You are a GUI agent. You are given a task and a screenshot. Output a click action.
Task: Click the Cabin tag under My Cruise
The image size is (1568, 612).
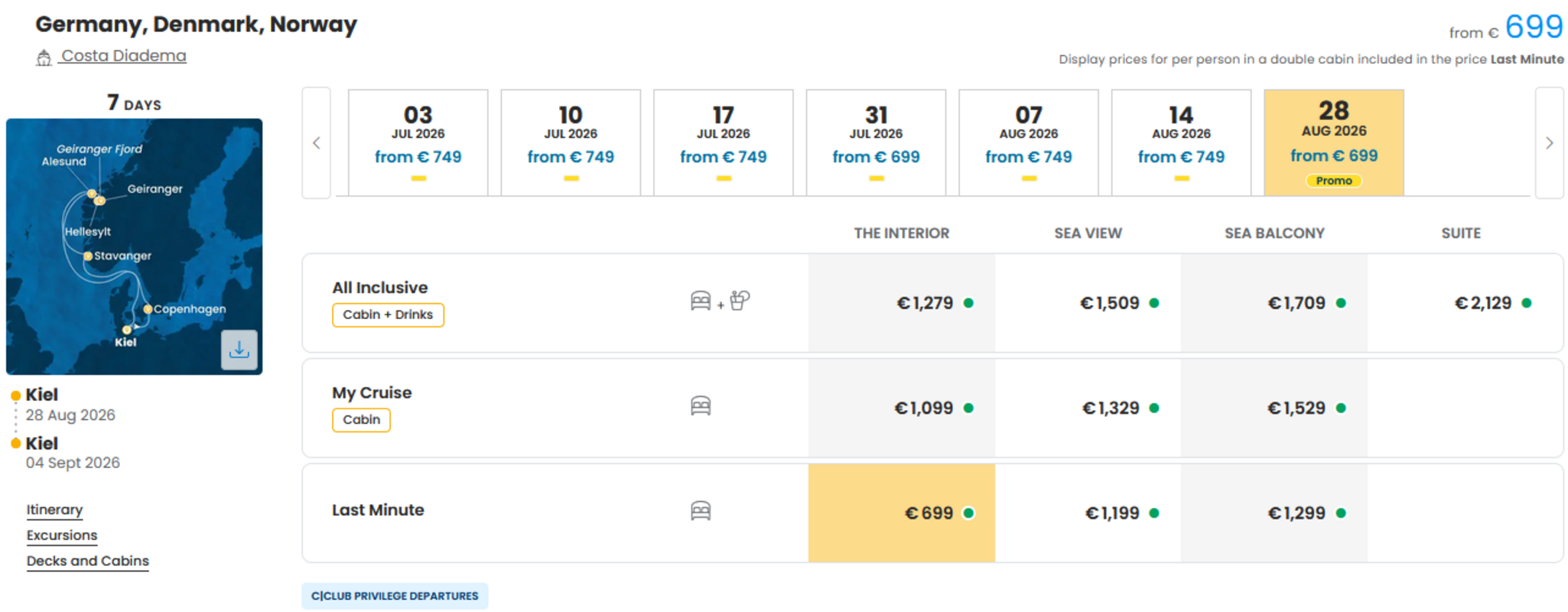(x=361, y=419)
